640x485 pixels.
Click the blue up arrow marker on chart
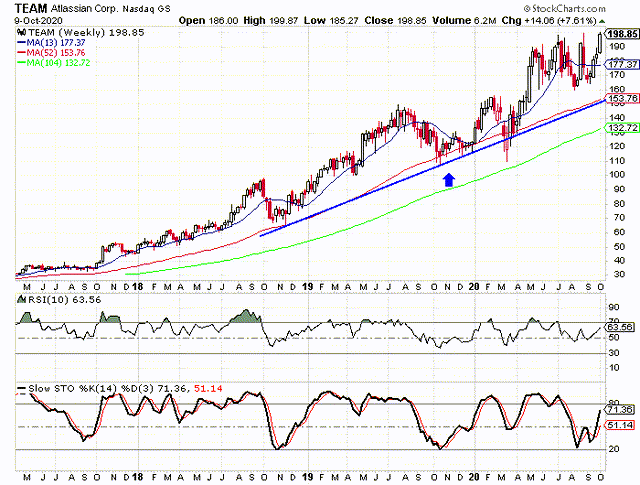coord(449,180)
